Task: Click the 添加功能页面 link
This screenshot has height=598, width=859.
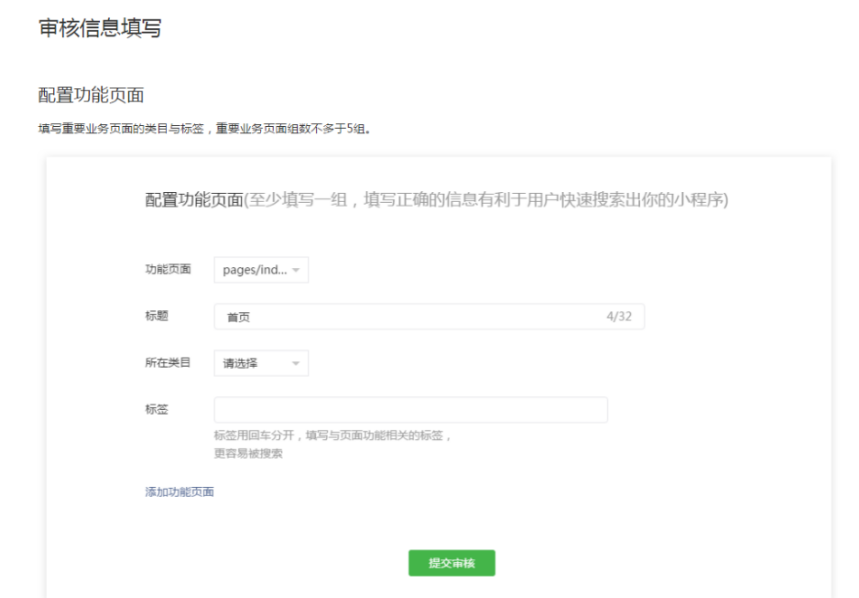Action: coord(179,492)
